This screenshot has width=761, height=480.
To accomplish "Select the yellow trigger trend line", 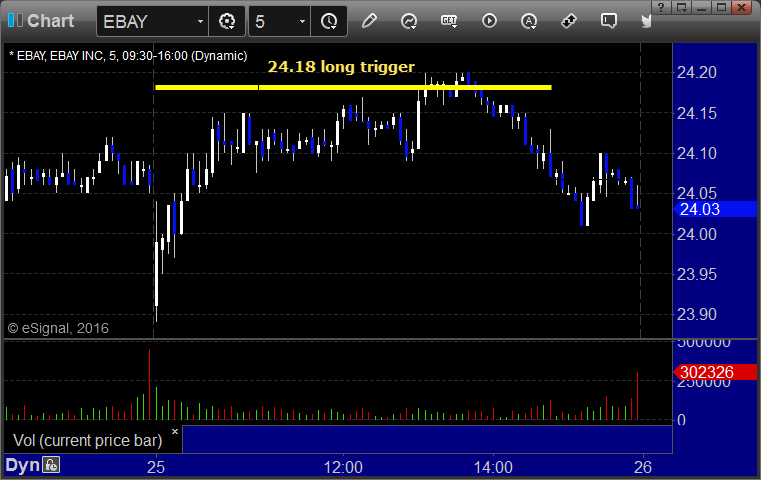I will point(353,87).
